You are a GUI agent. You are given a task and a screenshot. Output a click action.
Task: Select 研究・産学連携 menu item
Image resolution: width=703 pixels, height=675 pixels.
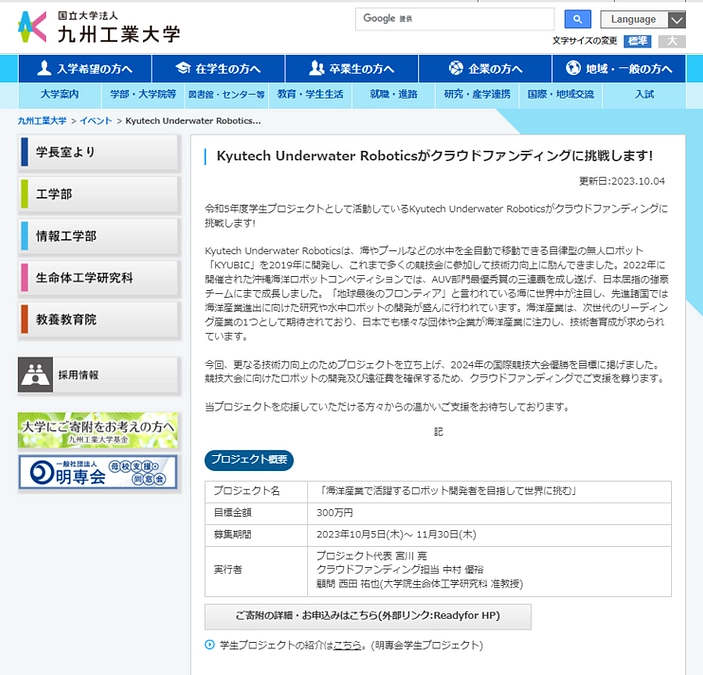(x=477, y=94)
